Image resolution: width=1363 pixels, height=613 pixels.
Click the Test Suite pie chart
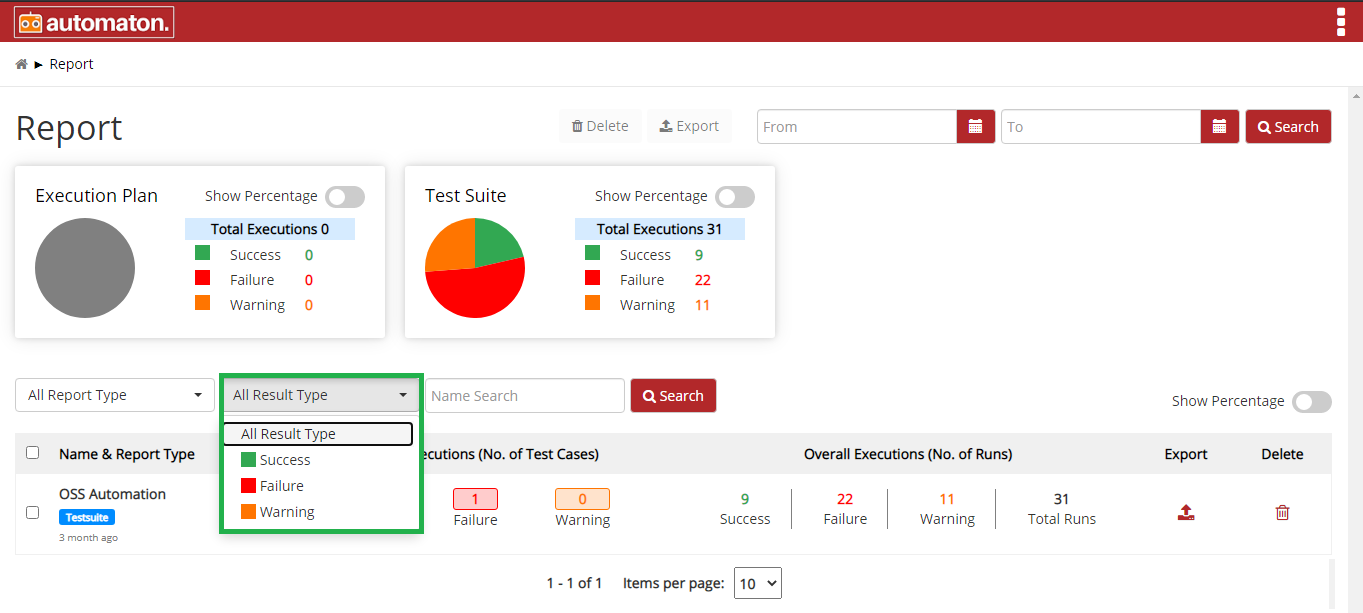(475, 268)
